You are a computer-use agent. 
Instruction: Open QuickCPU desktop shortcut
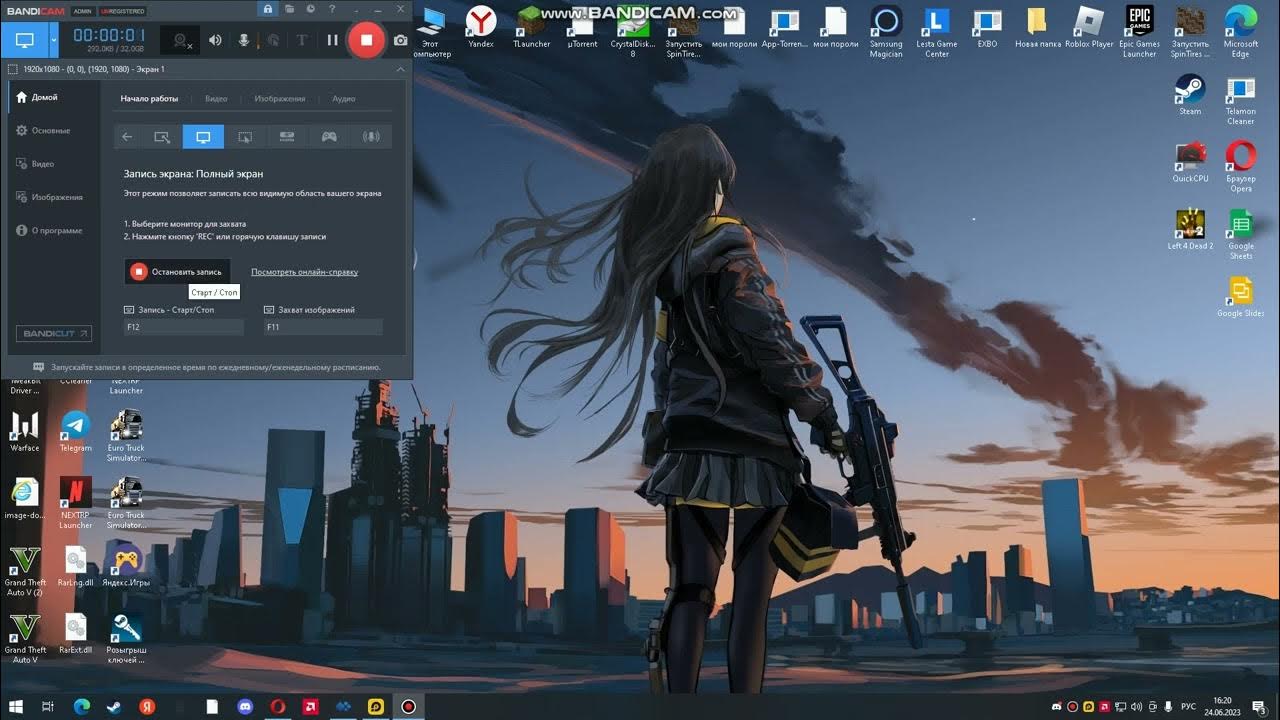(x=1190, y=162)
